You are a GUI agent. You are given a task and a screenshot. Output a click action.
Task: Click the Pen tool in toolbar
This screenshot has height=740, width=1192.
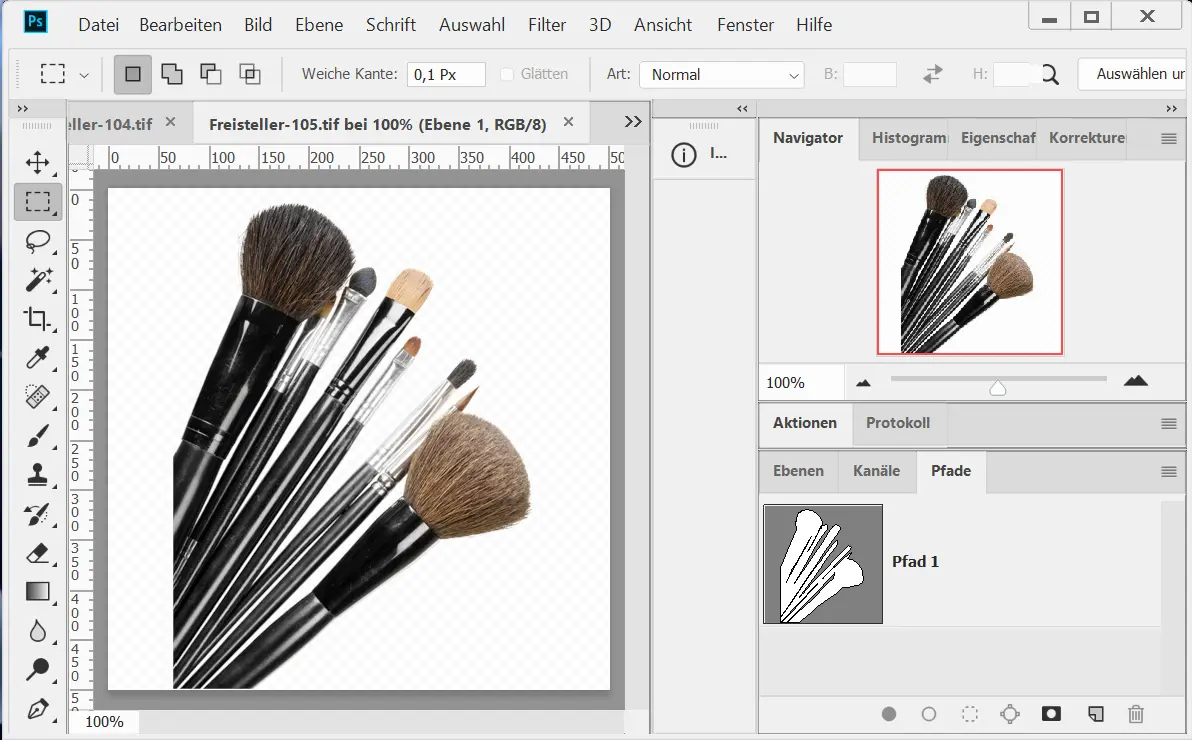click(38, 709)
